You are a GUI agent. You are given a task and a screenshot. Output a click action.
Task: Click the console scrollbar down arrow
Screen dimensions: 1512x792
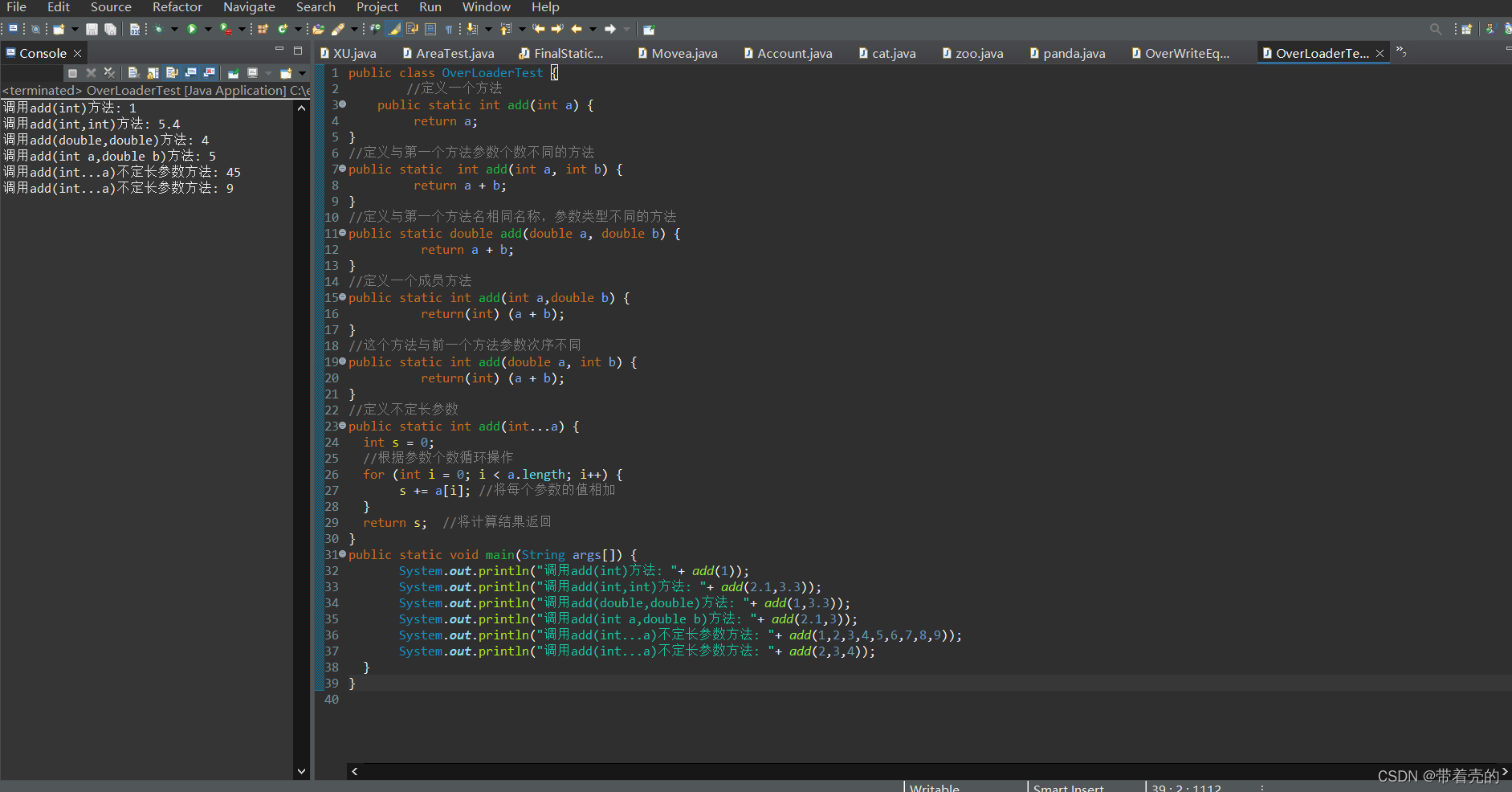point(301,771)
